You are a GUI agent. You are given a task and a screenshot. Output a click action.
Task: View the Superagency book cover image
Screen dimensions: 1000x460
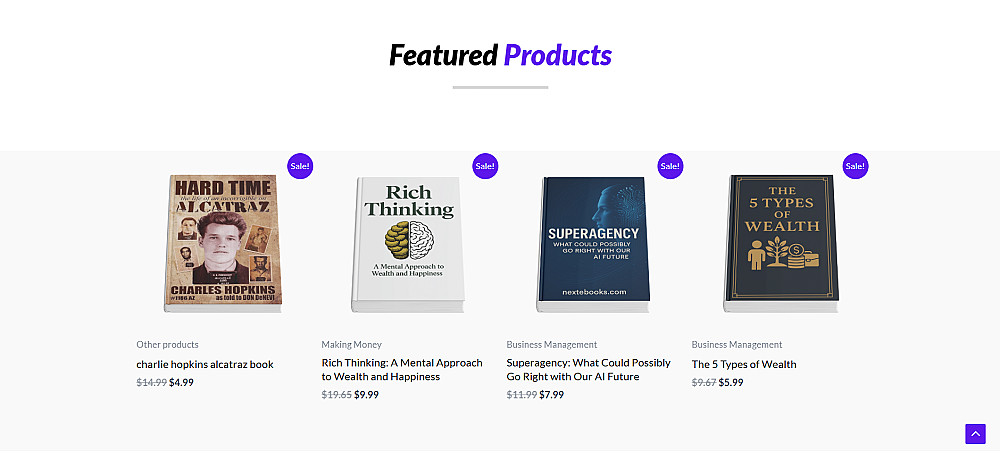tap(592, 243)
